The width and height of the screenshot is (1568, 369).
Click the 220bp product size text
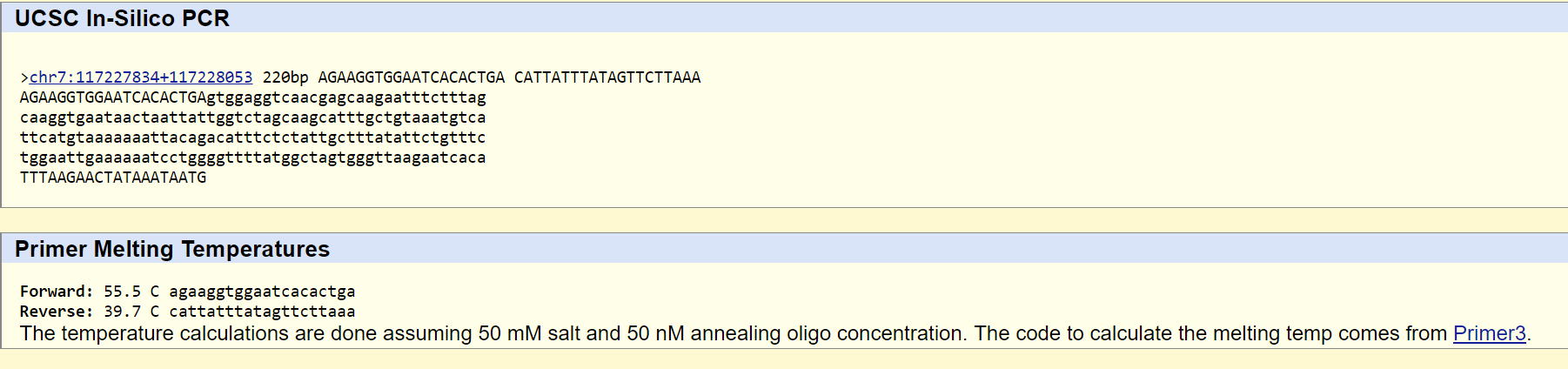pos(285,77)
